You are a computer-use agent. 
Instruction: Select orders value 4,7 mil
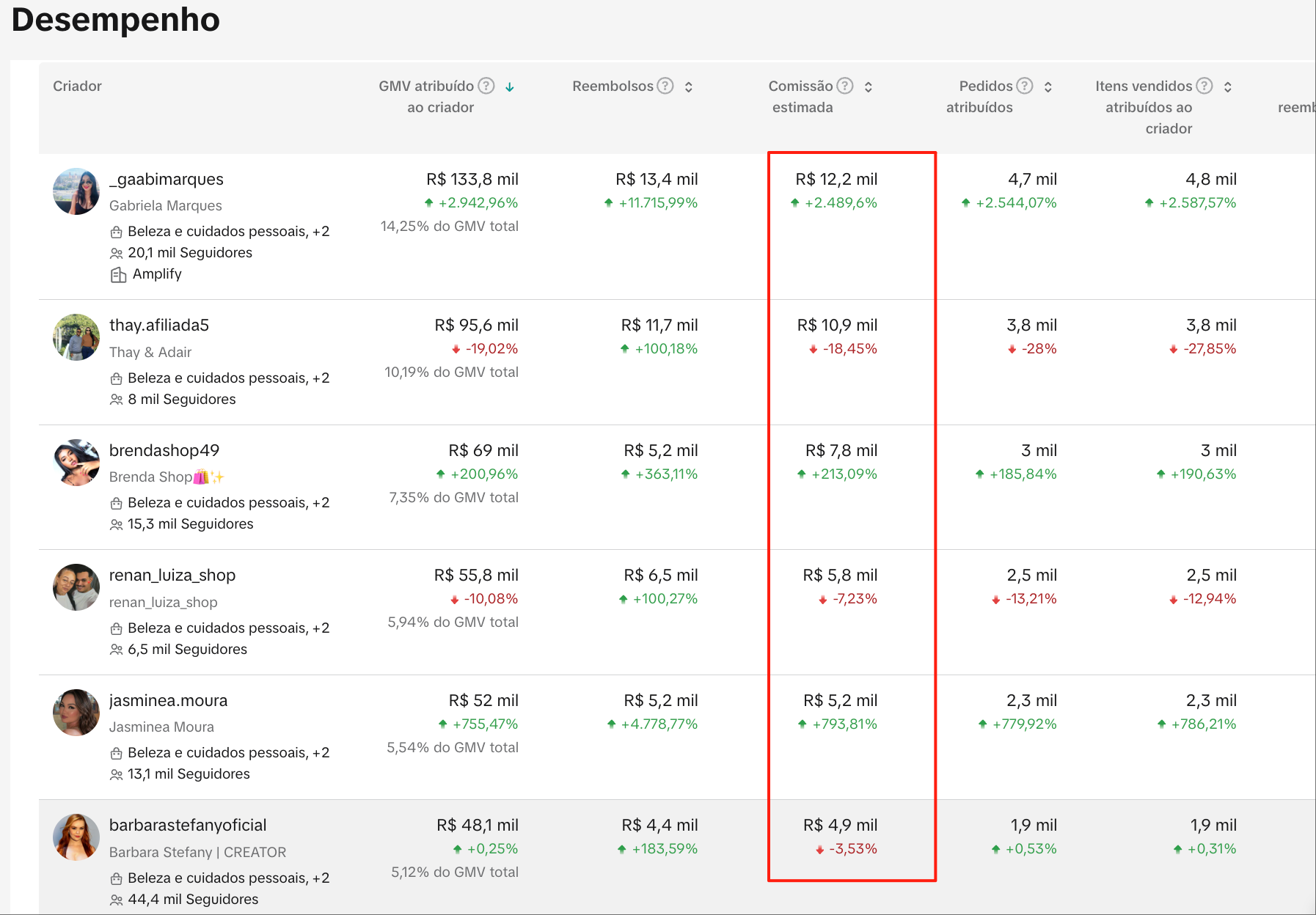click(x=1032, y=180)
